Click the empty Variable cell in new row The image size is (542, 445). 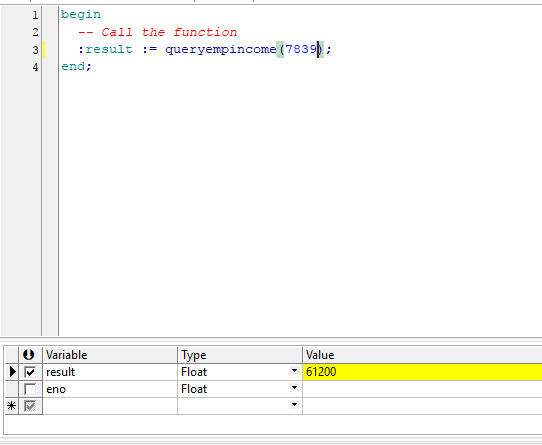110,406
